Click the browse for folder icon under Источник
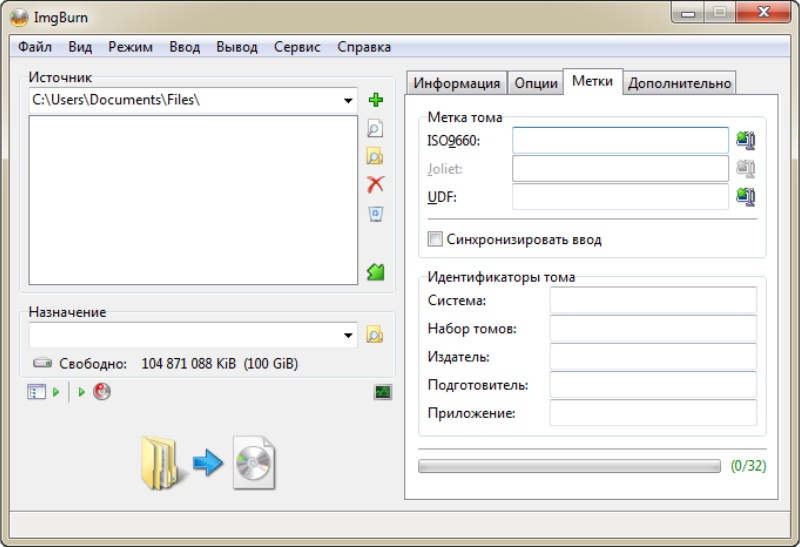 click(375, 156)
